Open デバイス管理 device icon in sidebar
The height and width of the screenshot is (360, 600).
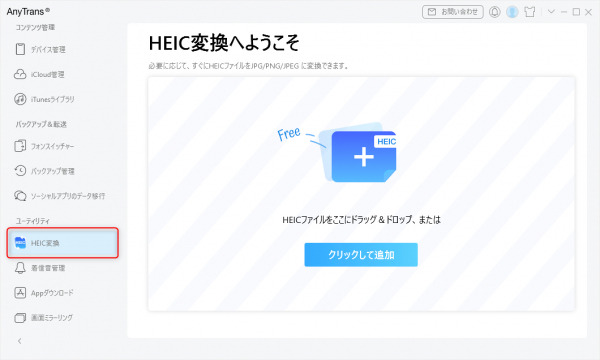point(20,49)
